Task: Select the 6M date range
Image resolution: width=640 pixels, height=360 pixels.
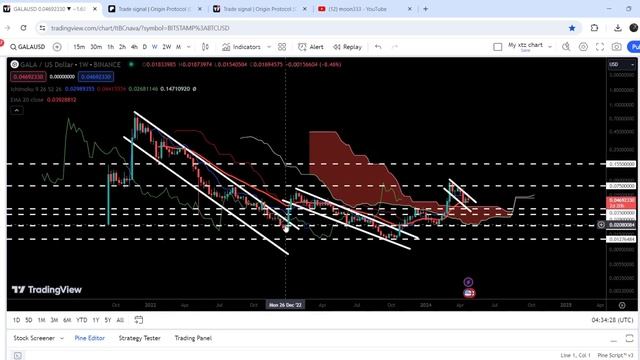Action: (67, 320)
